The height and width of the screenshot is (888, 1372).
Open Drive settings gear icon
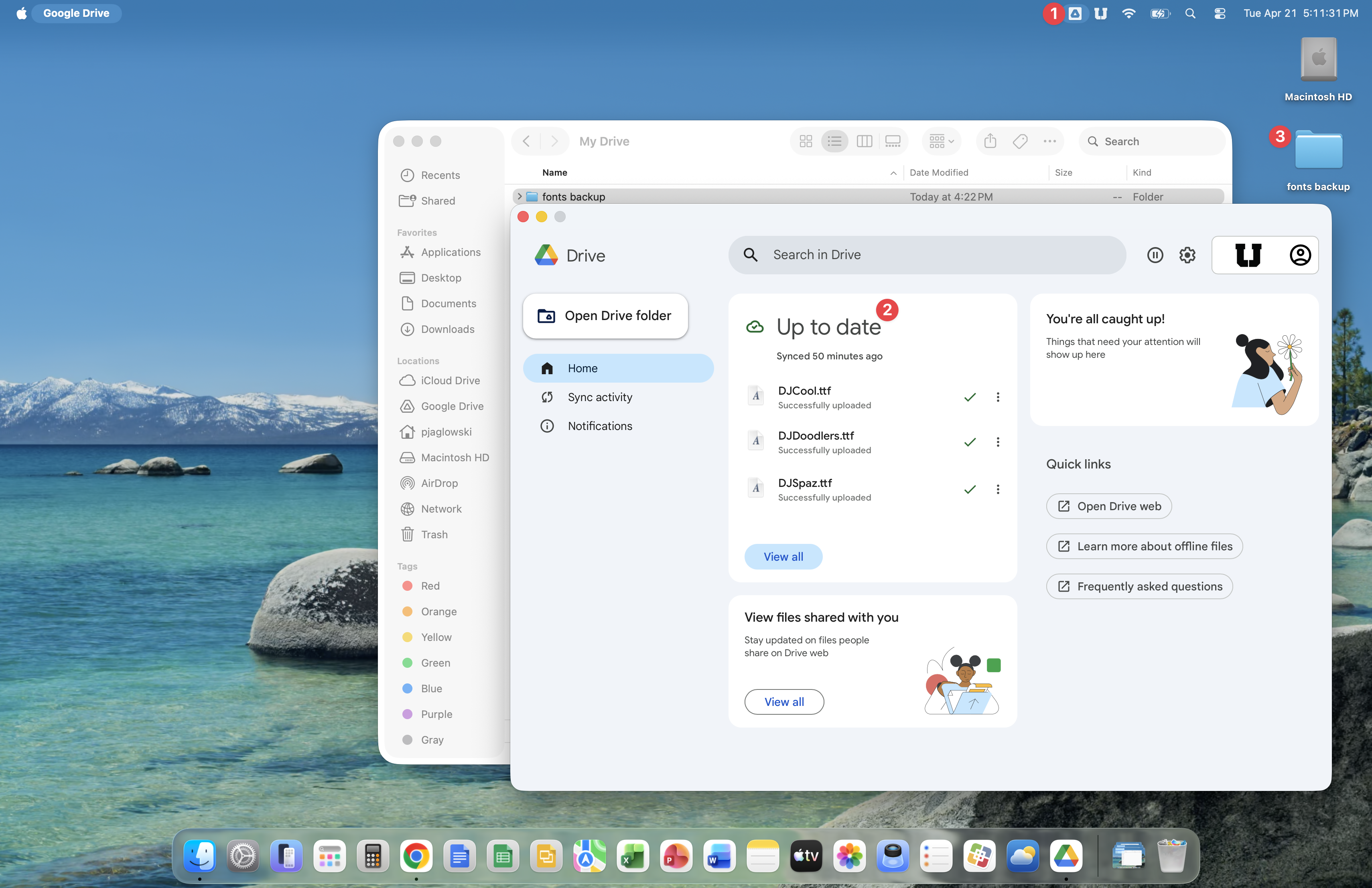point(1187,255)
